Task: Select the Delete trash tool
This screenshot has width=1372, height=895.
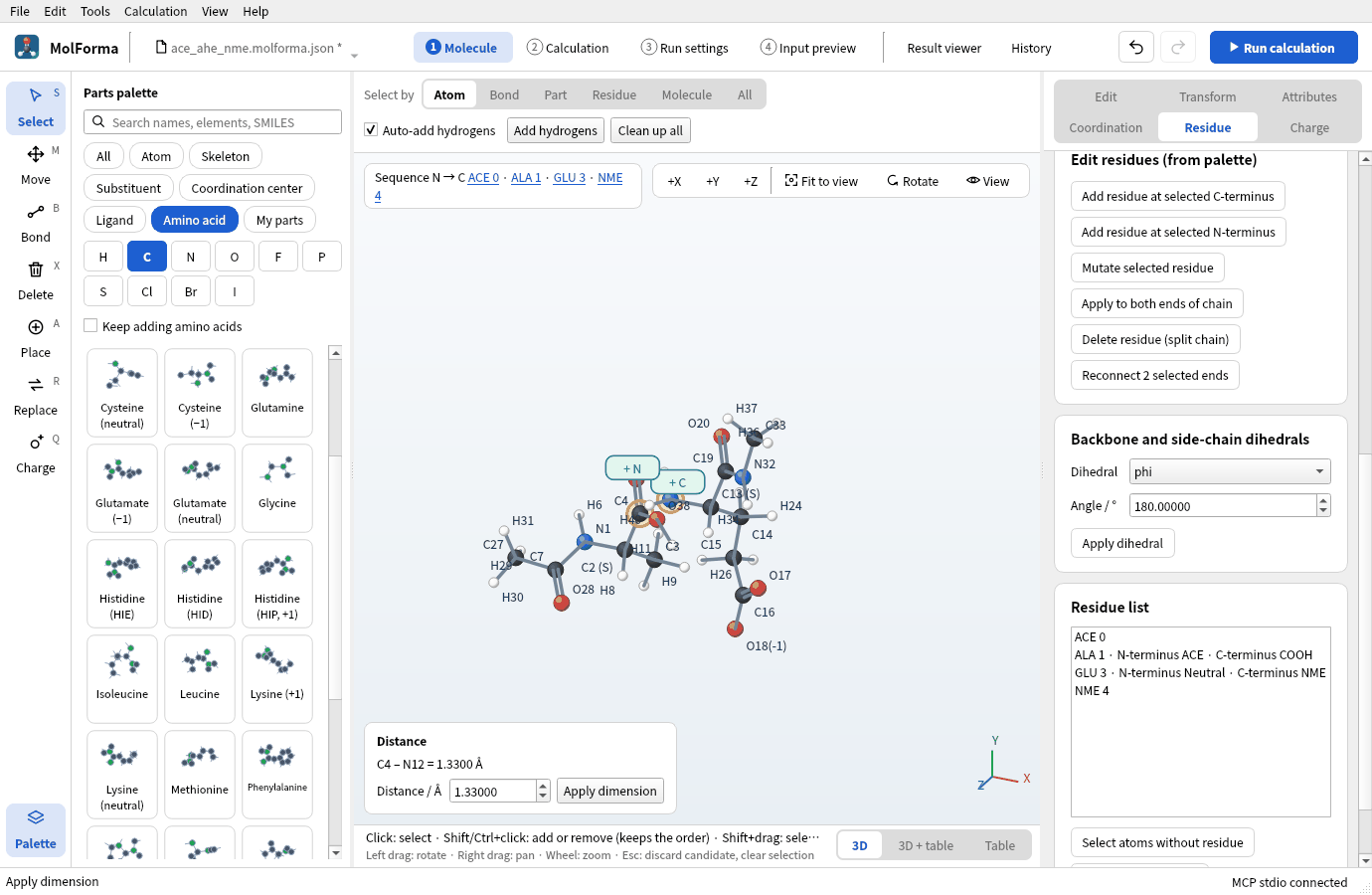Action: pyautogui.click(x=36, y=280)
